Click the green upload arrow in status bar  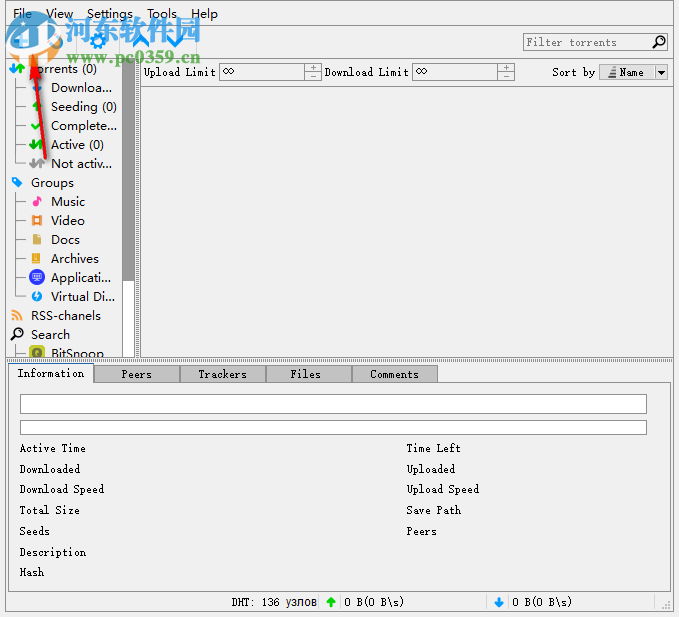tap(331, 602)
